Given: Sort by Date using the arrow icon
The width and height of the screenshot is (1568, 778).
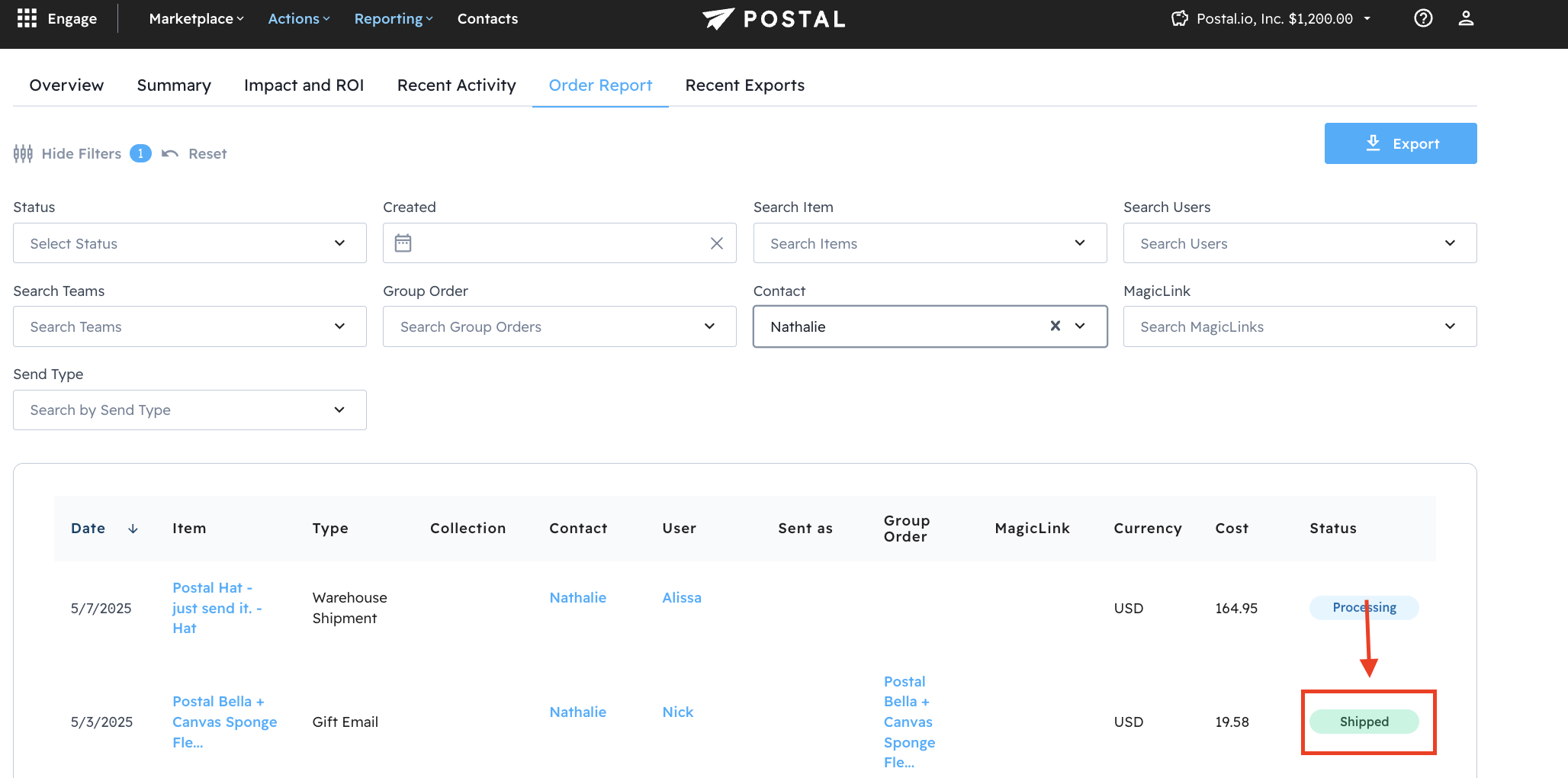Looking at the screenshot, I should pos(133,529).
